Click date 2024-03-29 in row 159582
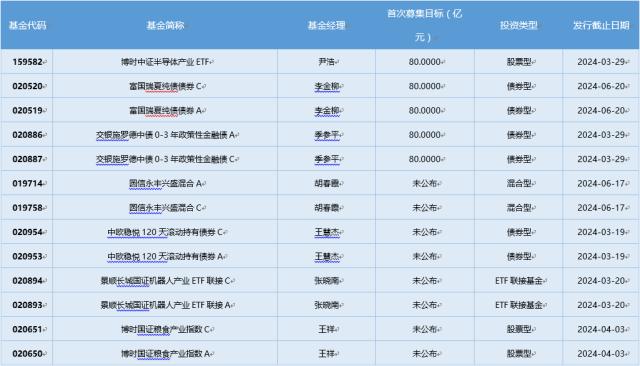Image resolution: width=640 pixels, height=366 pixels. tap(601, 62)
